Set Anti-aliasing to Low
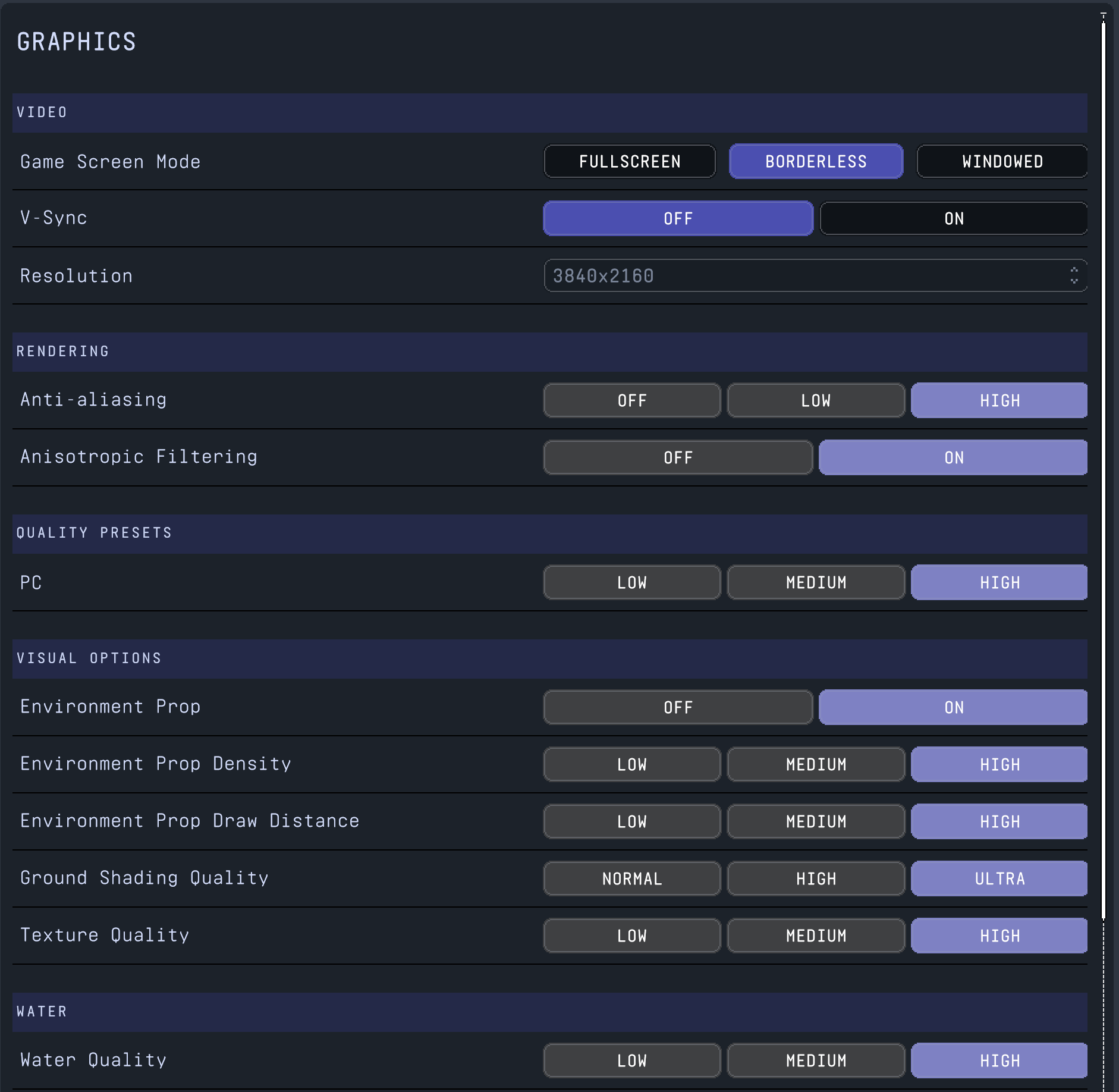Screen dimensions: 1119x1092 click(x=816, y=400)
